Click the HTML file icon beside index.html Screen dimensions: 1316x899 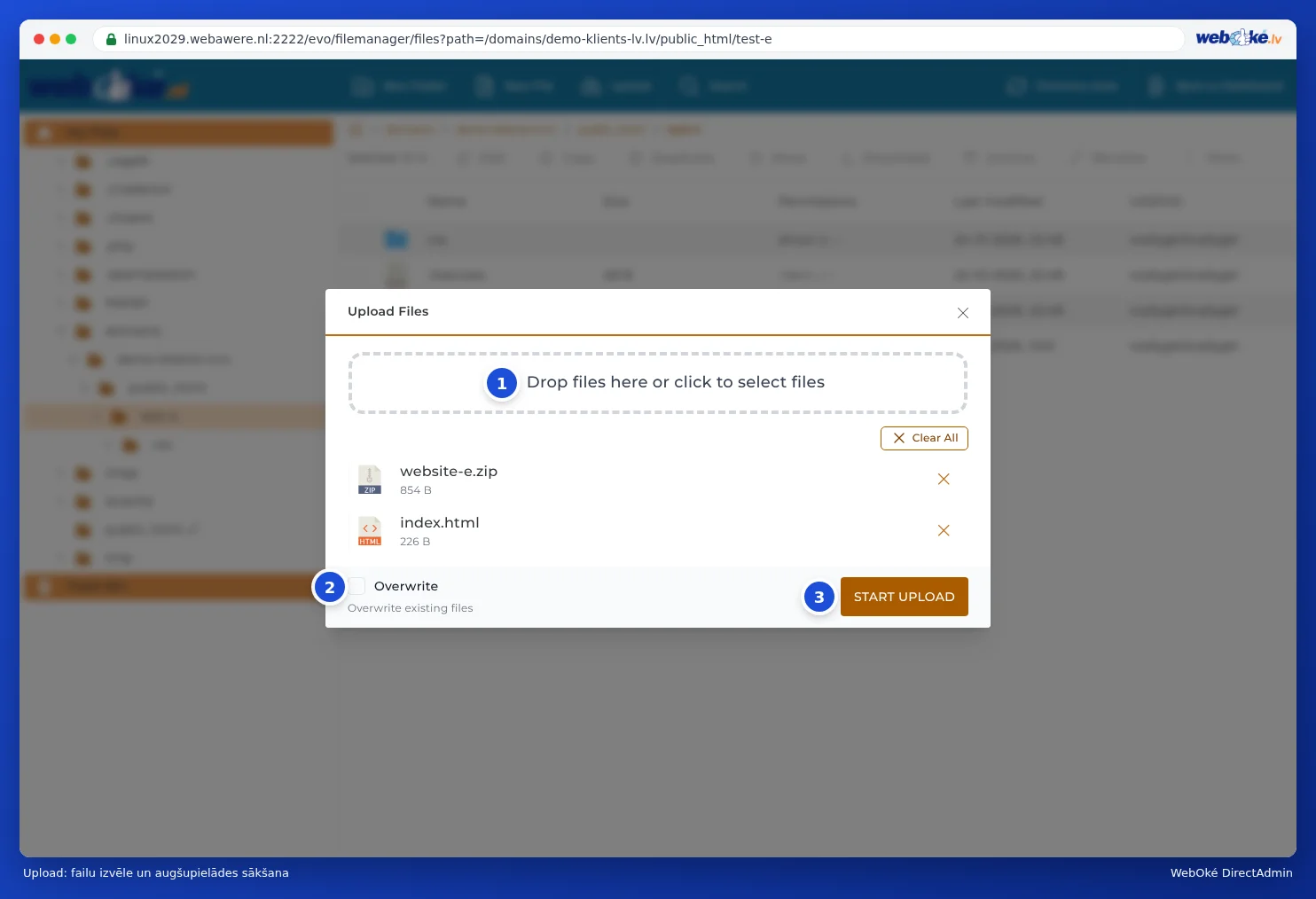pos(370,531)
